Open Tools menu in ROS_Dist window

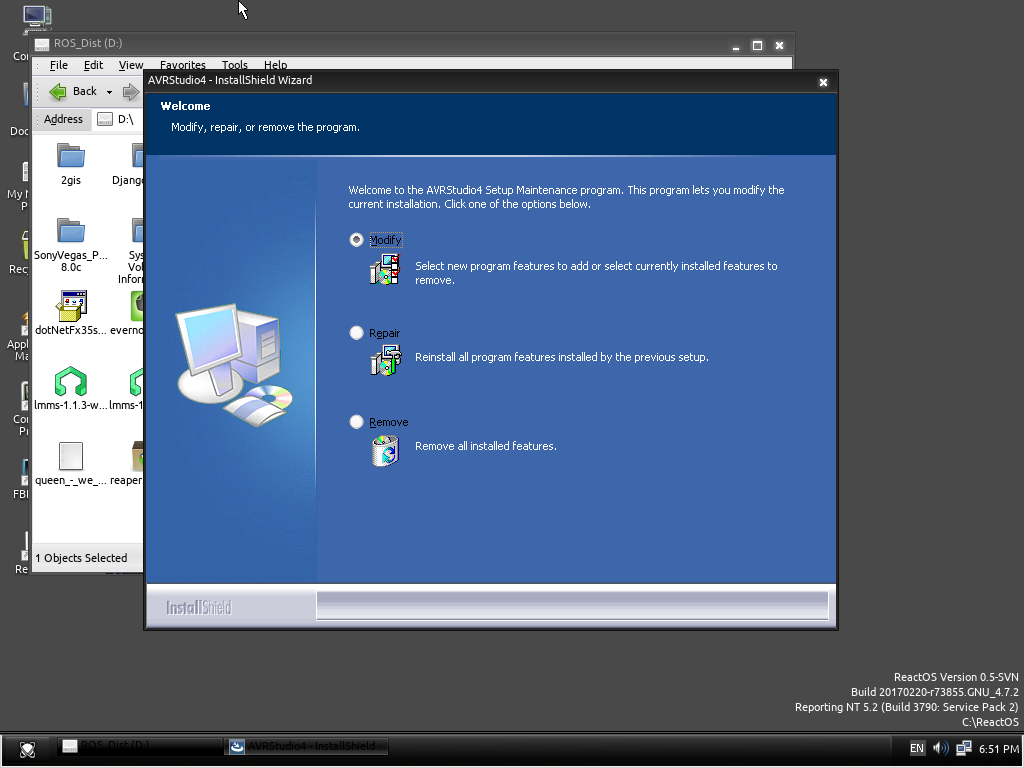coord(234,65)
